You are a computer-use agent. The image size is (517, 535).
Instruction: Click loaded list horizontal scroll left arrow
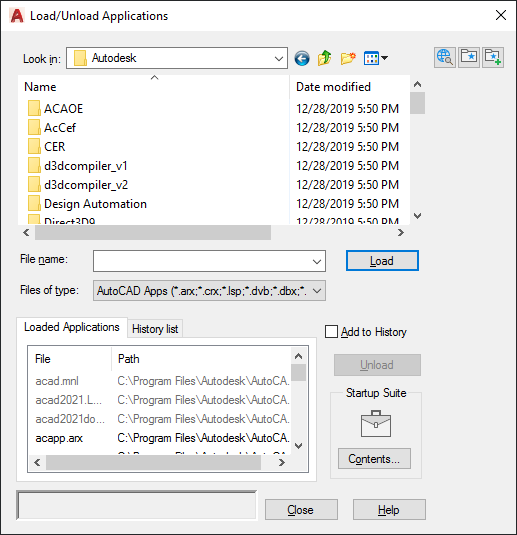point(38,463)
